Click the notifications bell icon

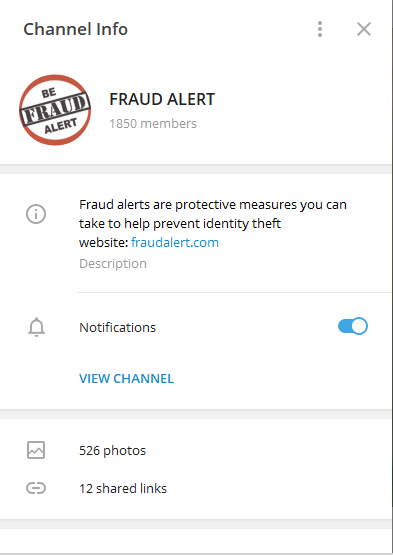pos(36,327)
